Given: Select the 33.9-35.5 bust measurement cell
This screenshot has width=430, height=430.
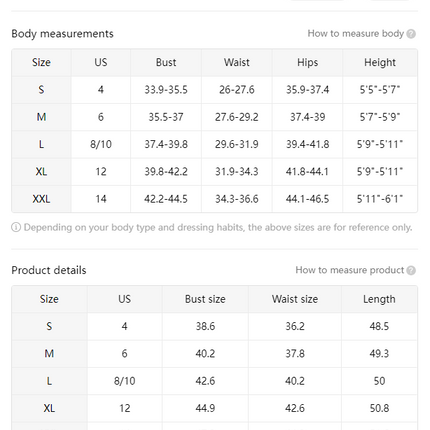Looking at the screenshot, I should click(x=166, y=90).
